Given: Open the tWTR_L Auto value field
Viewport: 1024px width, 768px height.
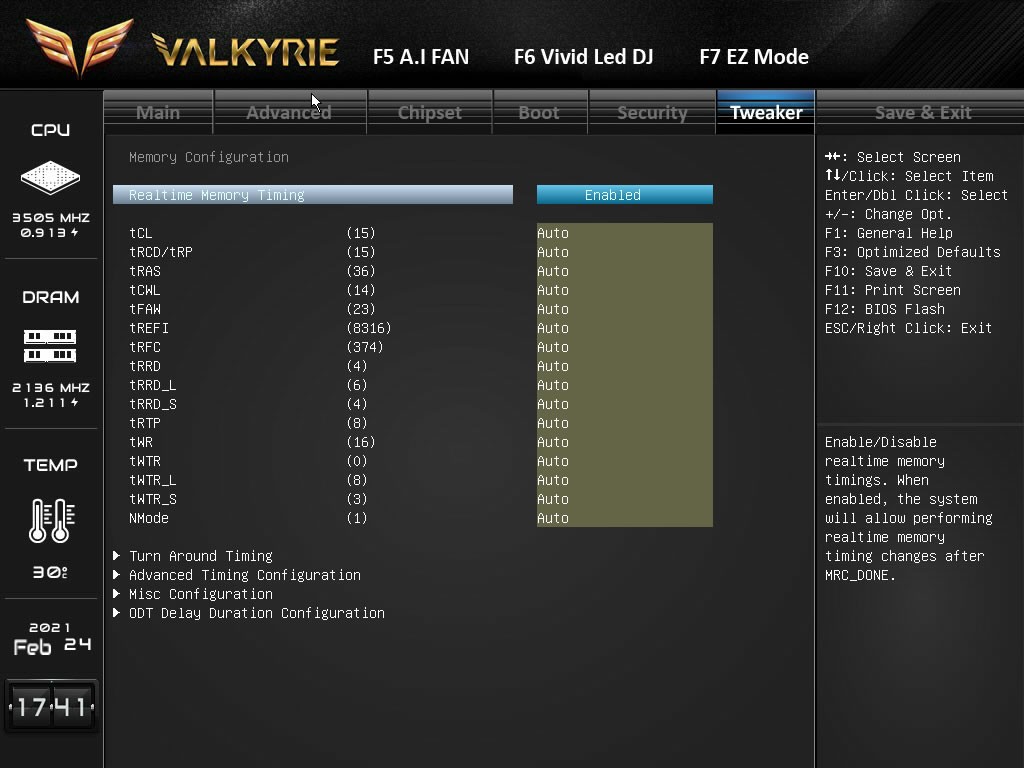Looking at the screenshot, I should [x=625, y=480].
